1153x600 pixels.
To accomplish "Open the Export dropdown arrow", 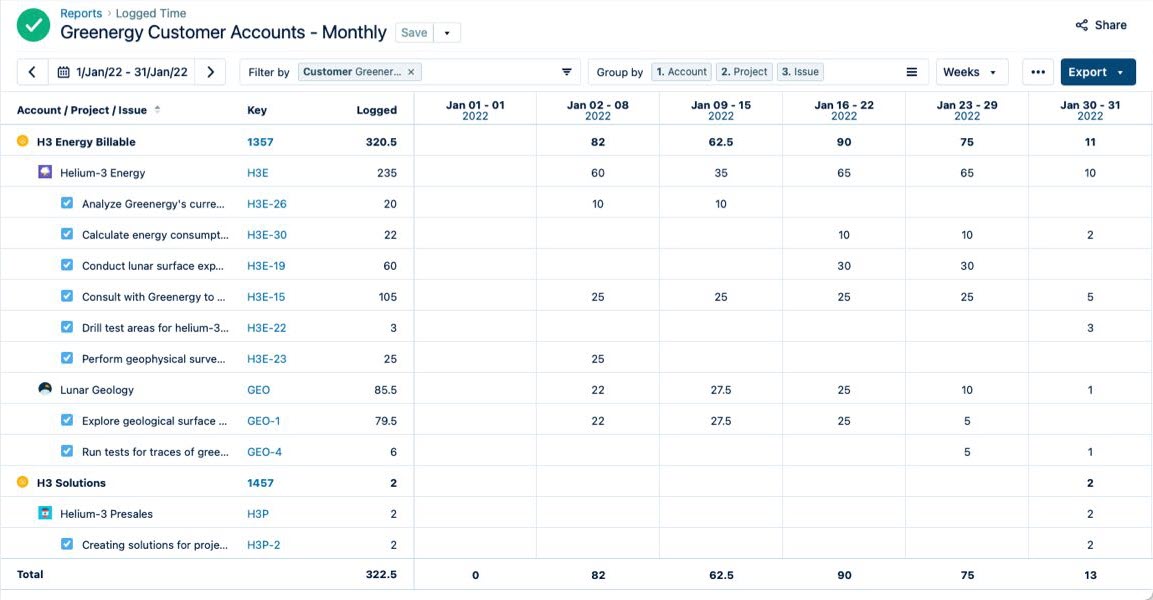I will tap(1118, 71).
